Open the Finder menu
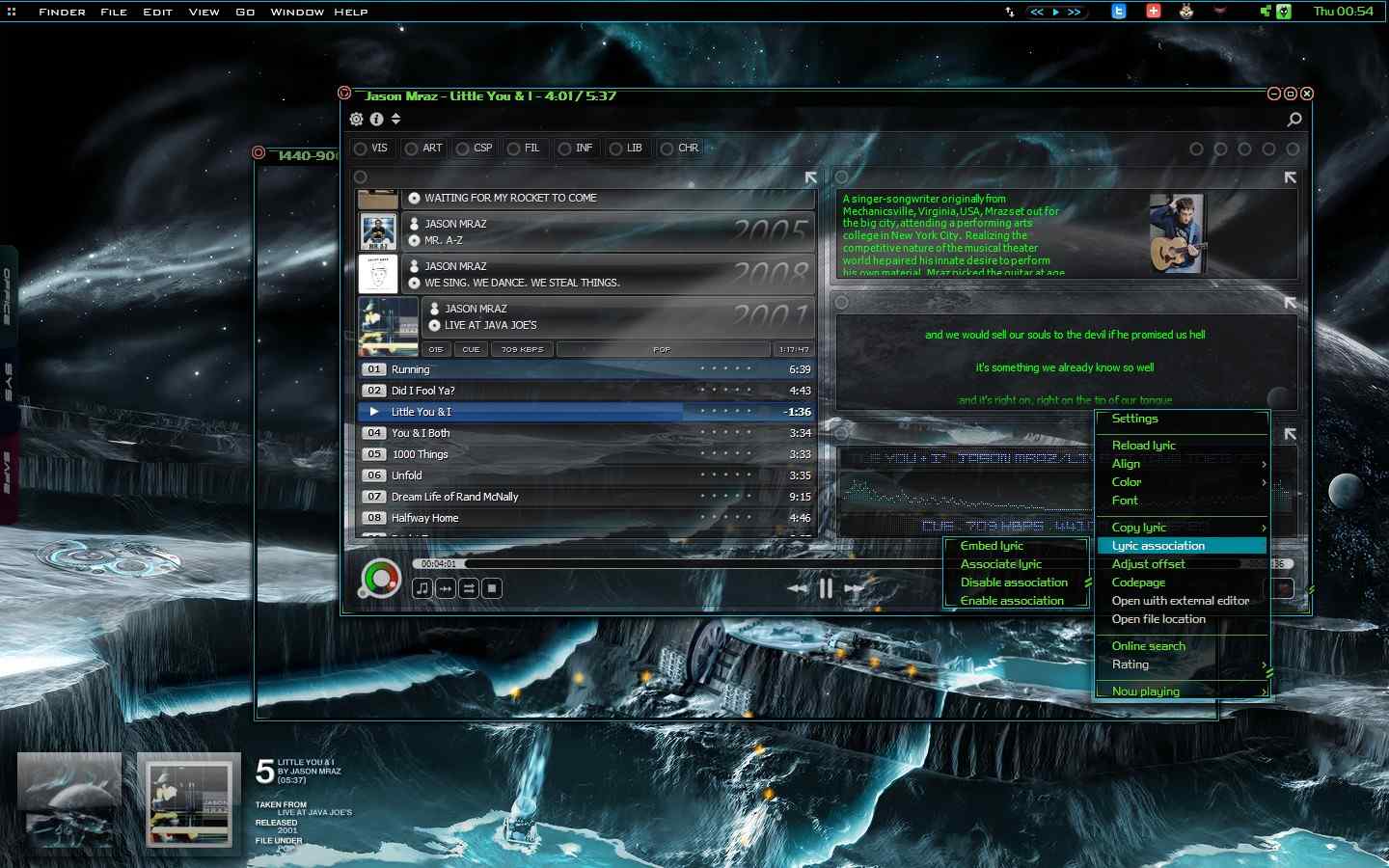This screenshot has width=1389, height=868. (62, 13)
